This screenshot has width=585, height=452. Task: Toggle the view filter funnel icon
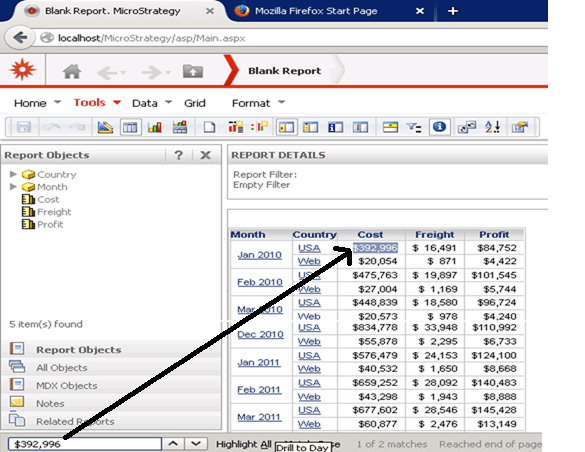tap(414, 128)
